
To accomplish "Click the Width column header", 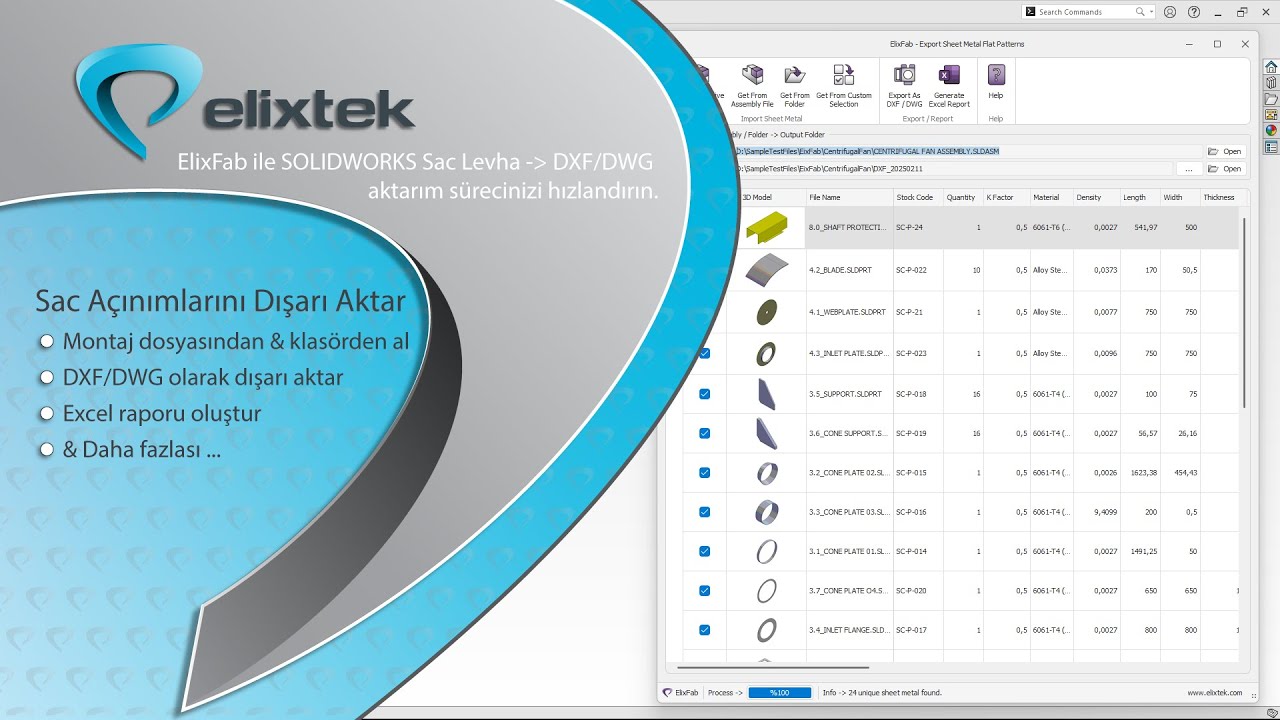I will click(1180, 197).
